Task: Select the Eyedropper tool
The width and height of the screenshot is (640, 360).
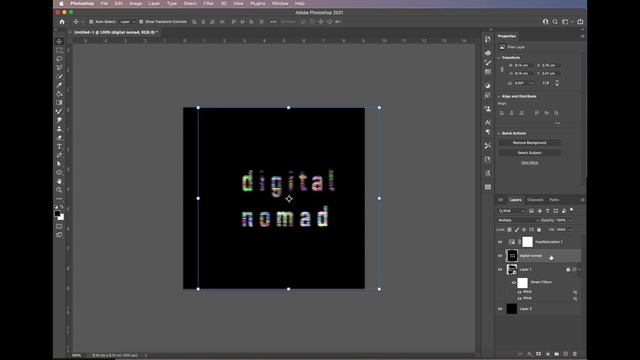Action: tap(59, 85)
